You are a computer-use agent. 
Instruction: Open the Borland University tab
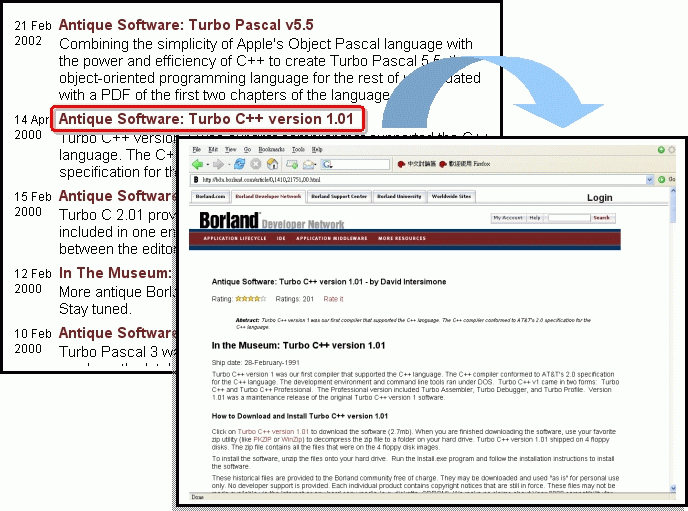click(399, 197)
